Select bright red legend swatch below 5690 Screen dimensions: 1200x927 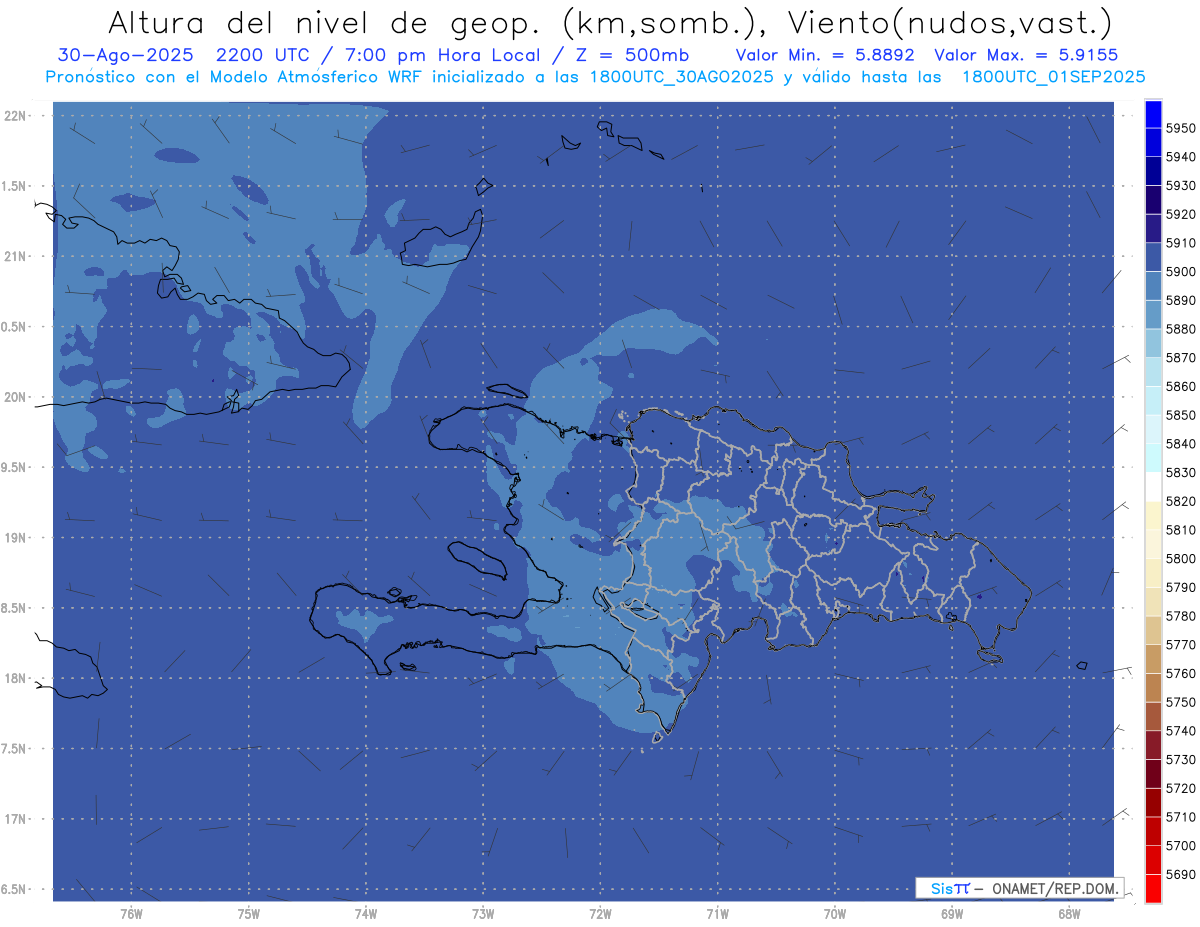tap(1153, 888)
